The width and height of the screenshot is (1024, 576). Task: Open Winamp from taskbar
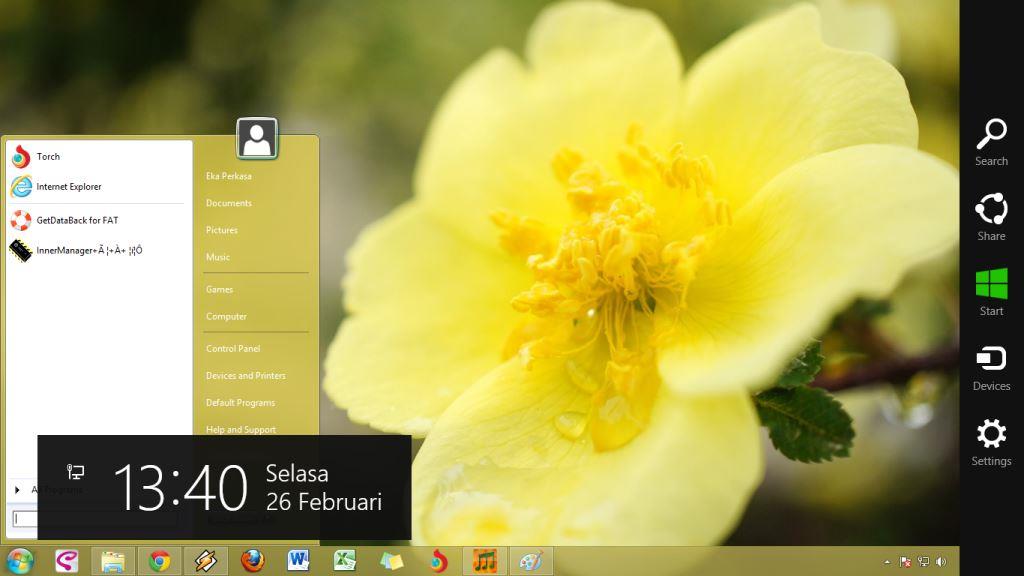206,561
